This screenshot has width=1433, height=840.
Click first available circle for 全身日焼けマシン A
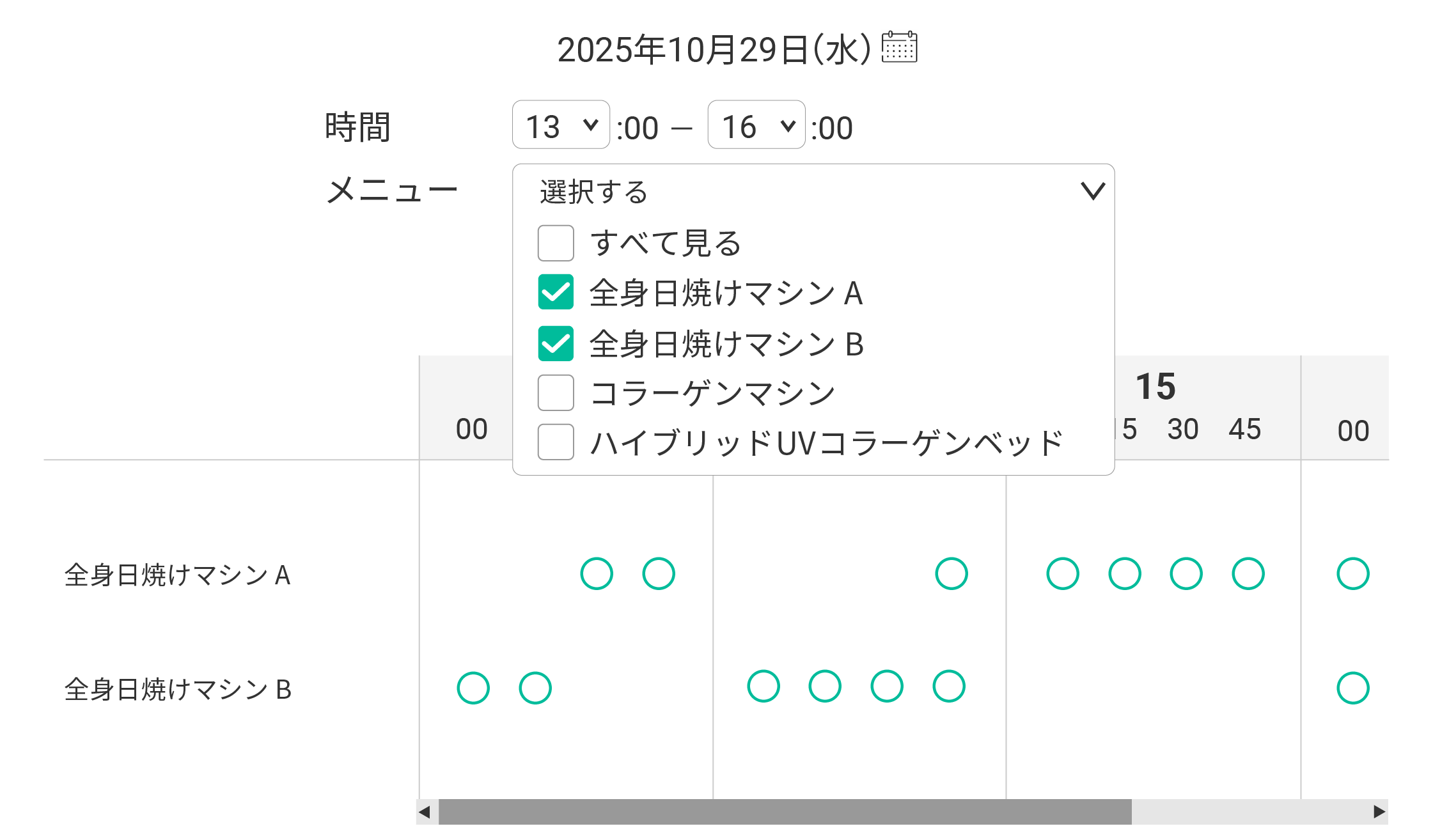coord(597,573)
